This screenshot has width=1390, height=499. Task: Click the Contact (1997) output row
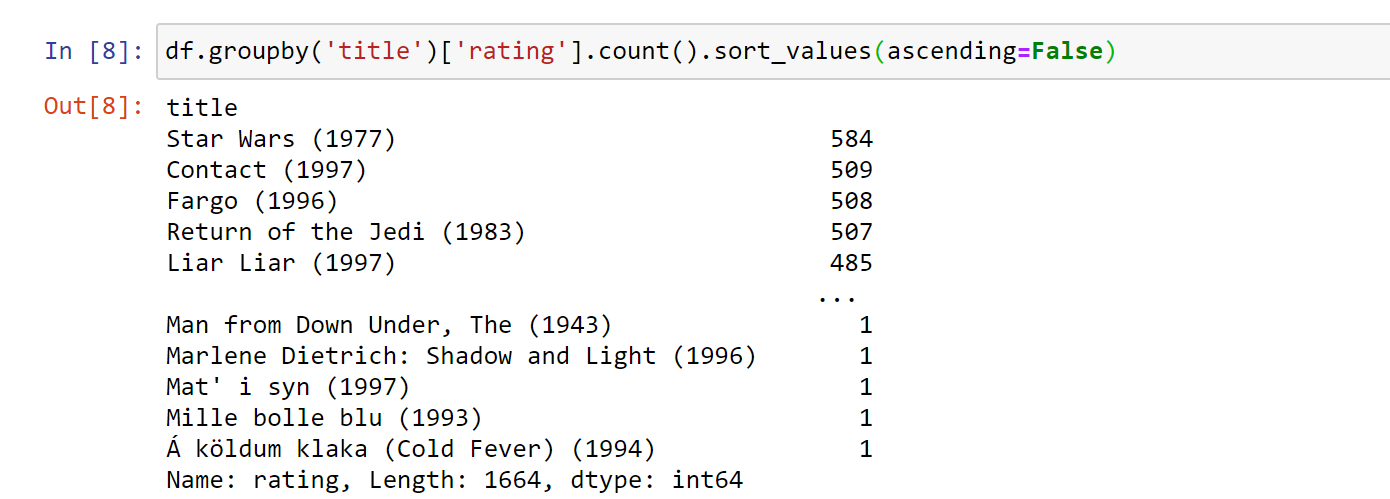click(519, 170)
